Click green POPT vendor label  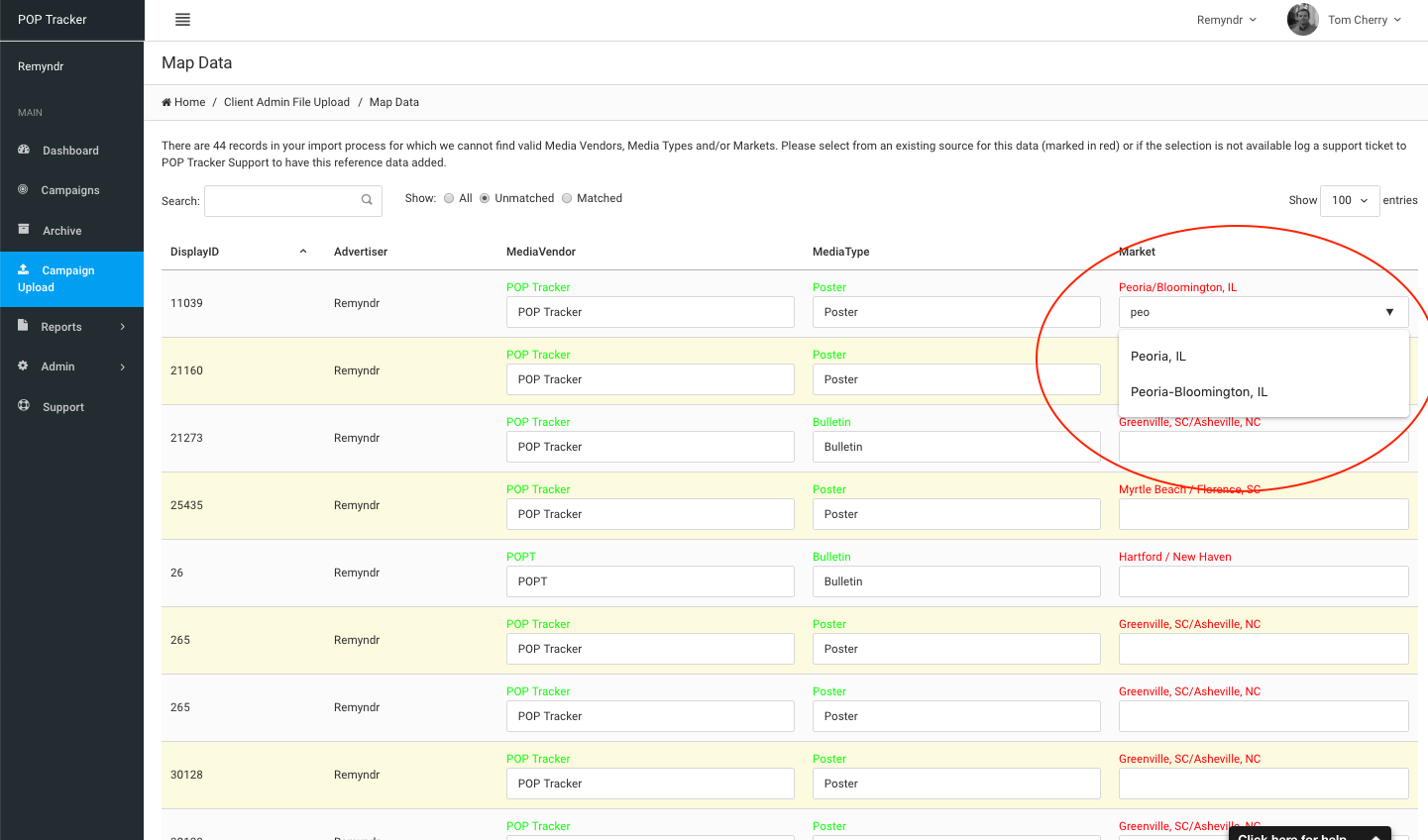[x=520, y=557]
